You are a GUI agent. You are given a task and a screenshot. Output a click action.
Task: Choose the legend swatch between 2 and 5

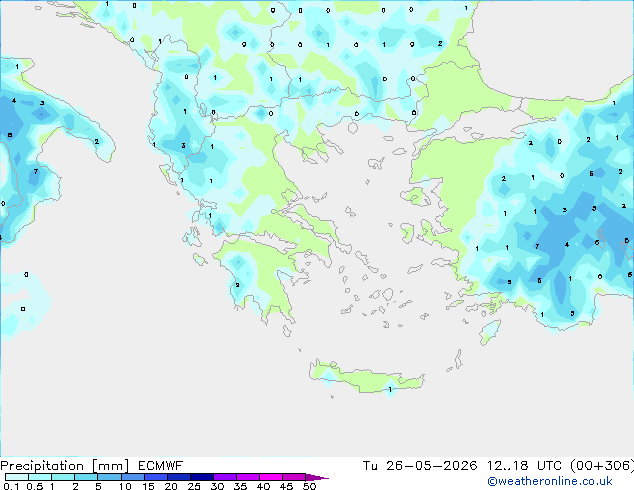point(86,477)
